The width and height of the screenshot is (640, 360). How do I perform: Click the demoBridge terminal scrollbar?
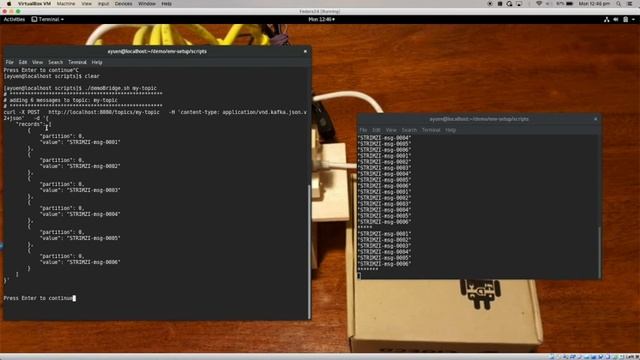tap(309, 251)
